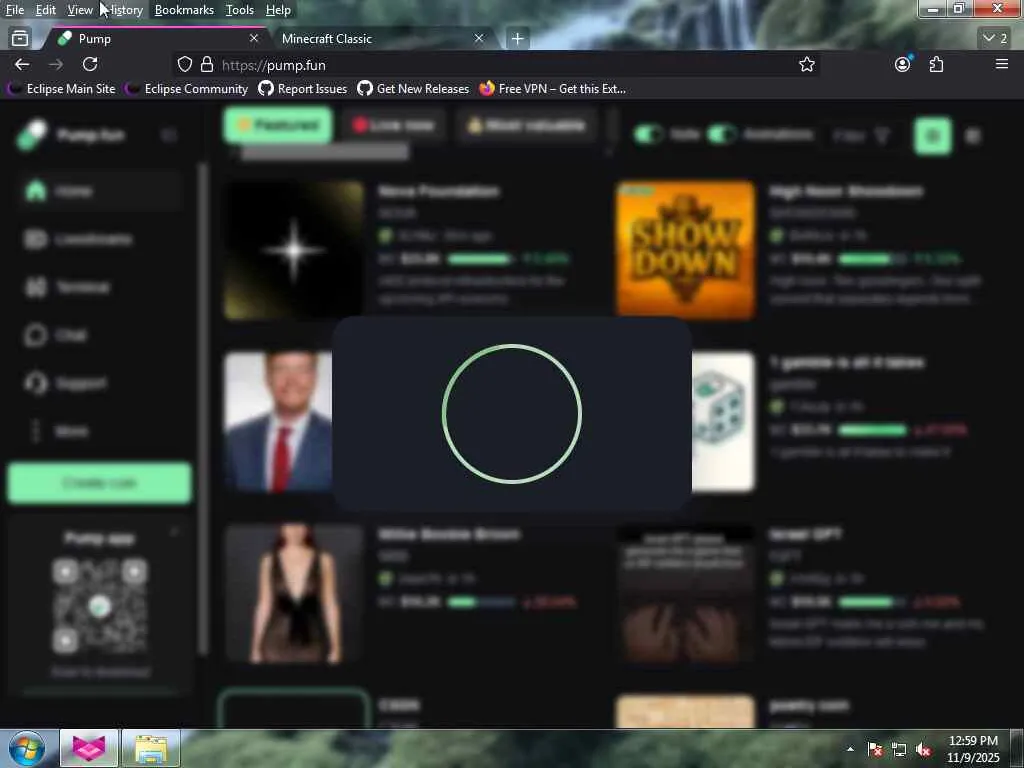The image size is (1024, 768).
Task: Open Report Issues bookmark
Action: point(303,88)
